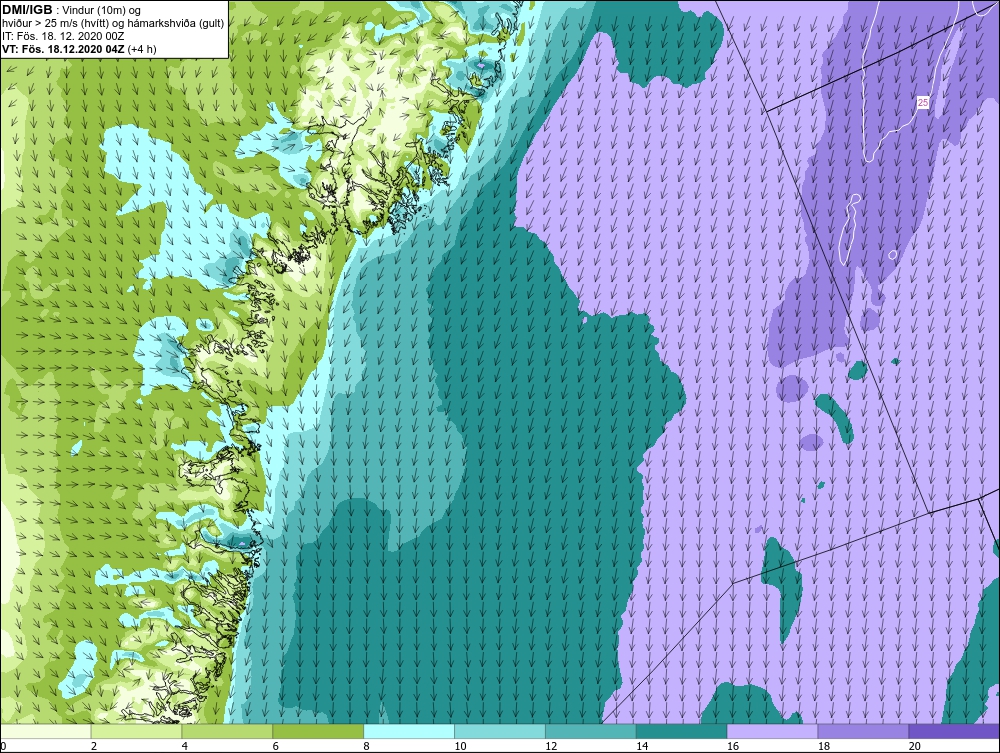The image size is (1000, 753).
Task: Click the scale number 16
Action: 733,746
